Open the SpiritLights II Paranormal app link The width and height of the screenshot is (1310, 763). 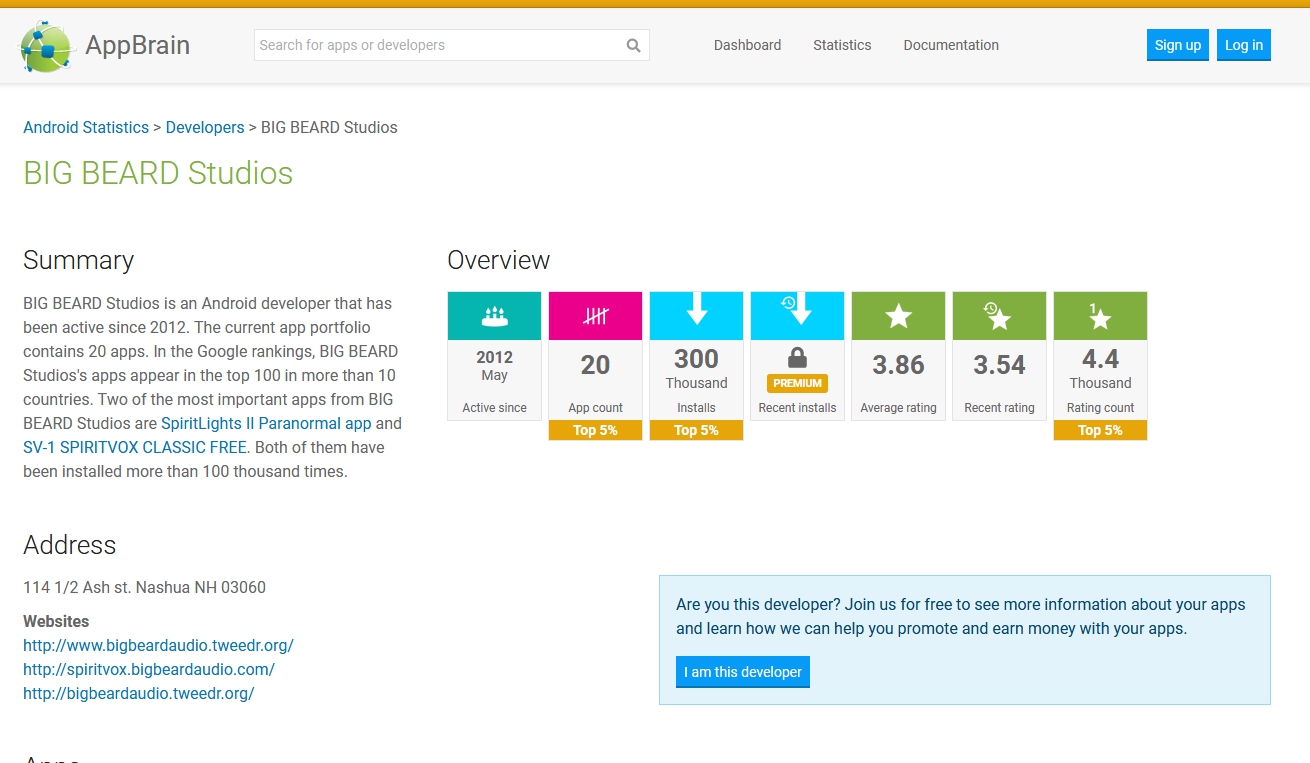click(266, 423)
